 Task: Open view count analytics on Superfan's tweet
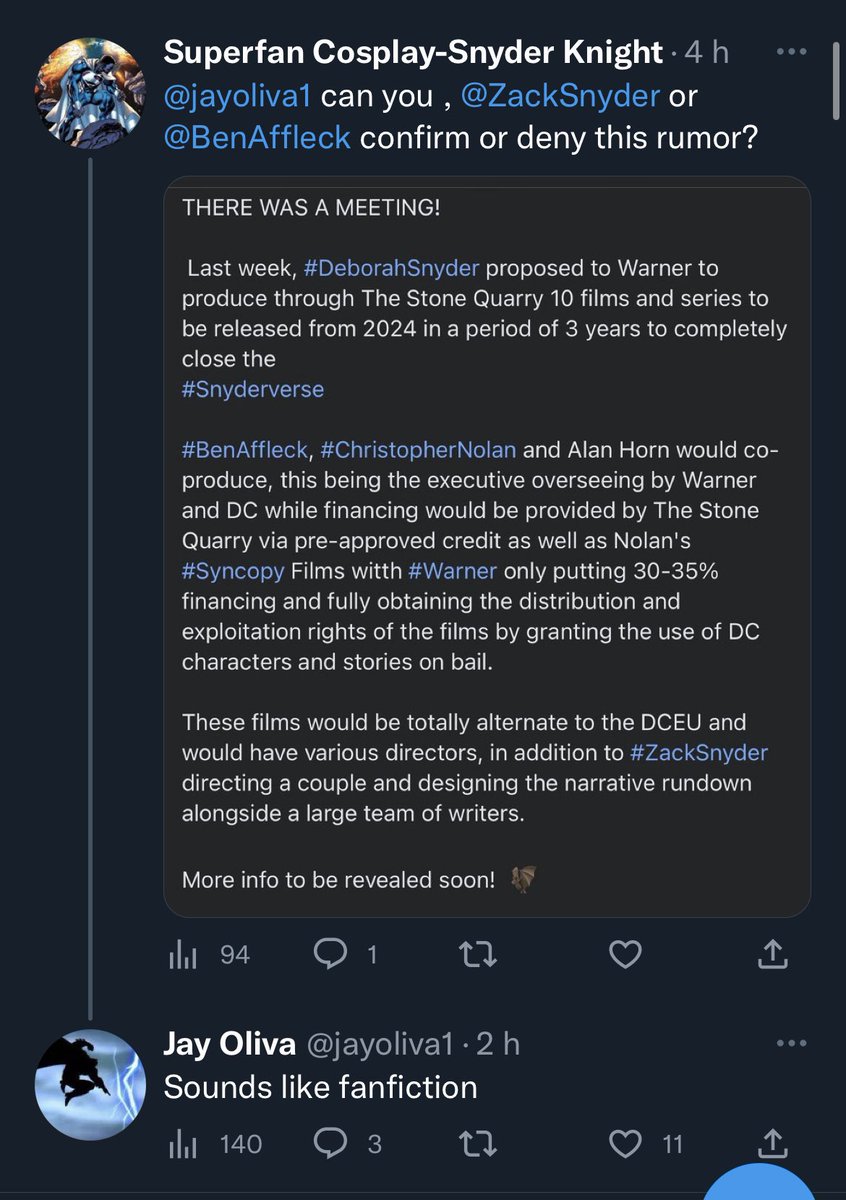208,956
